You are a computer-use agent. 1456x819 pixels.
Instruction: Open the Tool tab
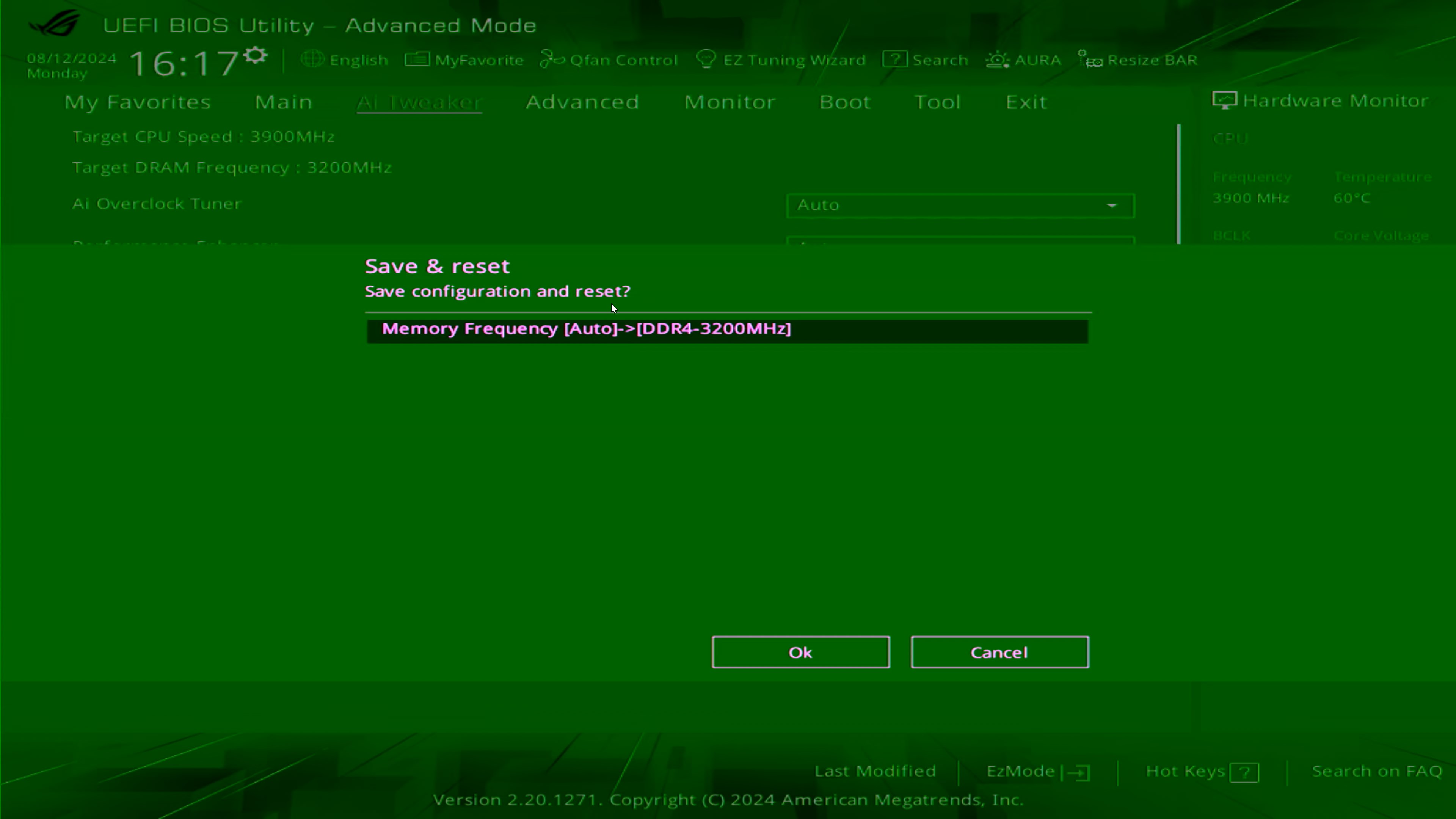[937, 102]
